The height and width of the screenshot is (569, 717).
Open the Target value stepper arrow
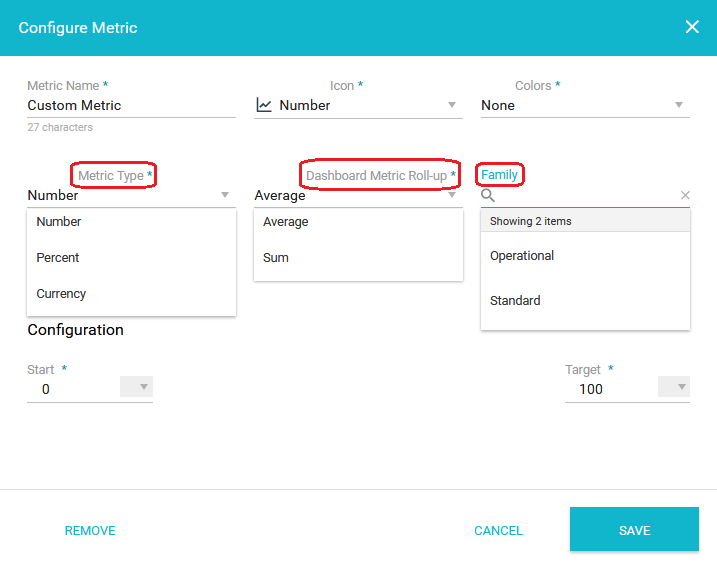pyautogui.click(x=674, y=387)
